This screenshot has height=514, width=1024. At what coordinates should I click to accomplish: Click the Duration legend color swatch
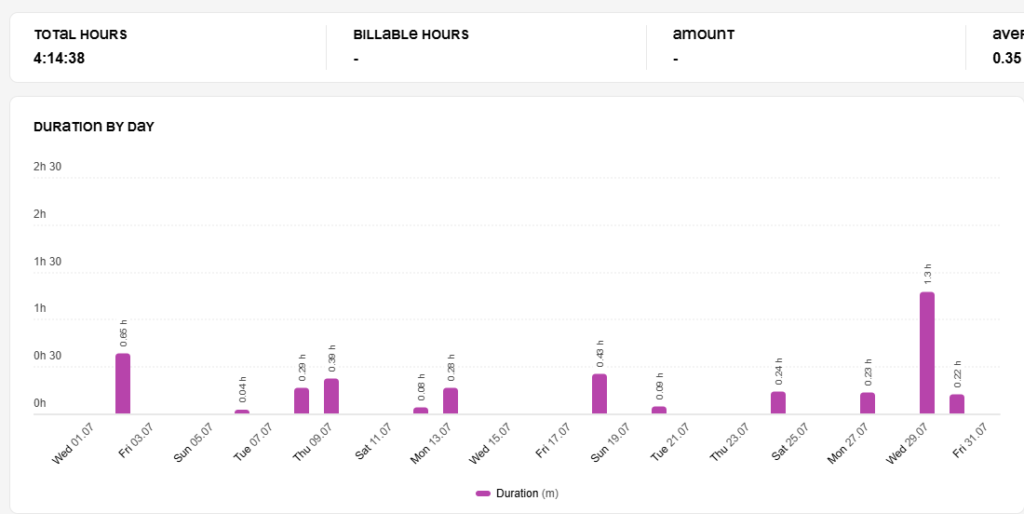coord(483,494)
